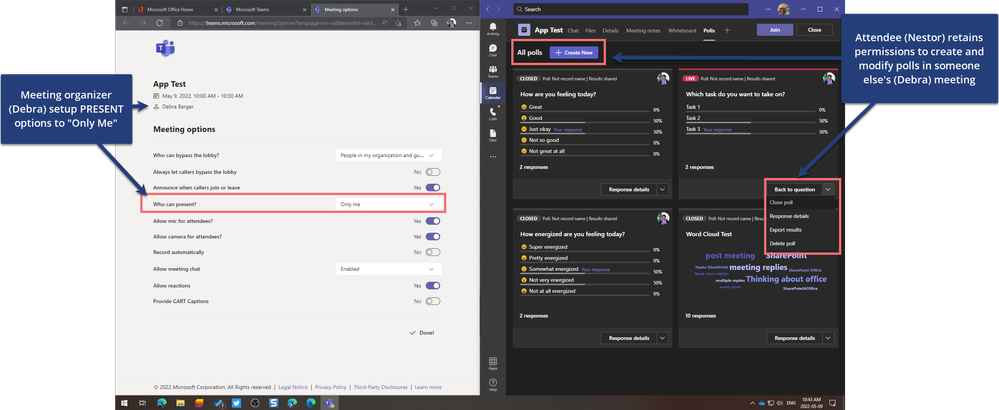The image size is (999, 410).
Task: Open Teams section in left rail
Action: pos(492,71)
